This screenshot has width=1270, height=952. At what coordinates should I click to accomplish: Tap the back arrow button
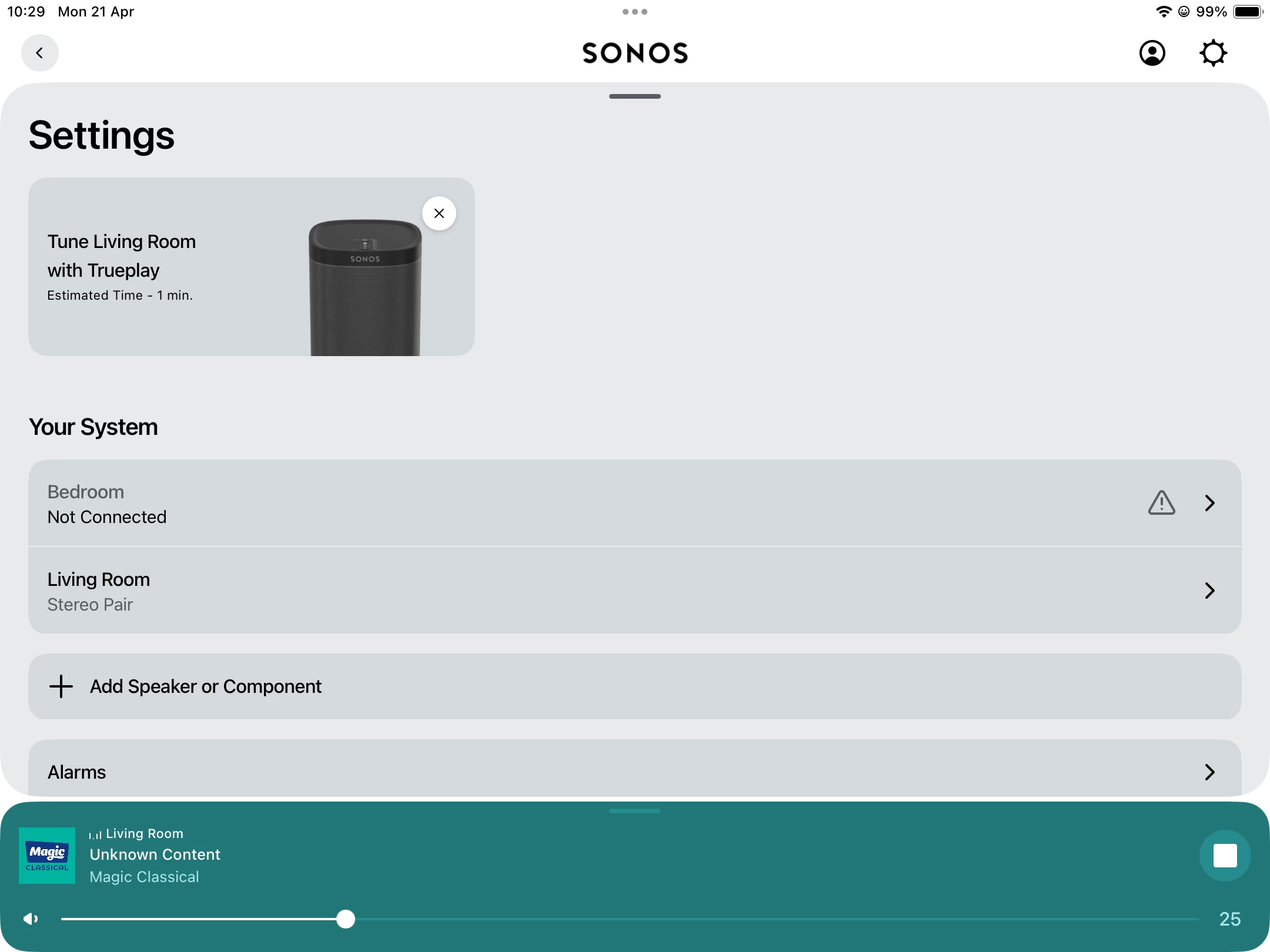39,53
